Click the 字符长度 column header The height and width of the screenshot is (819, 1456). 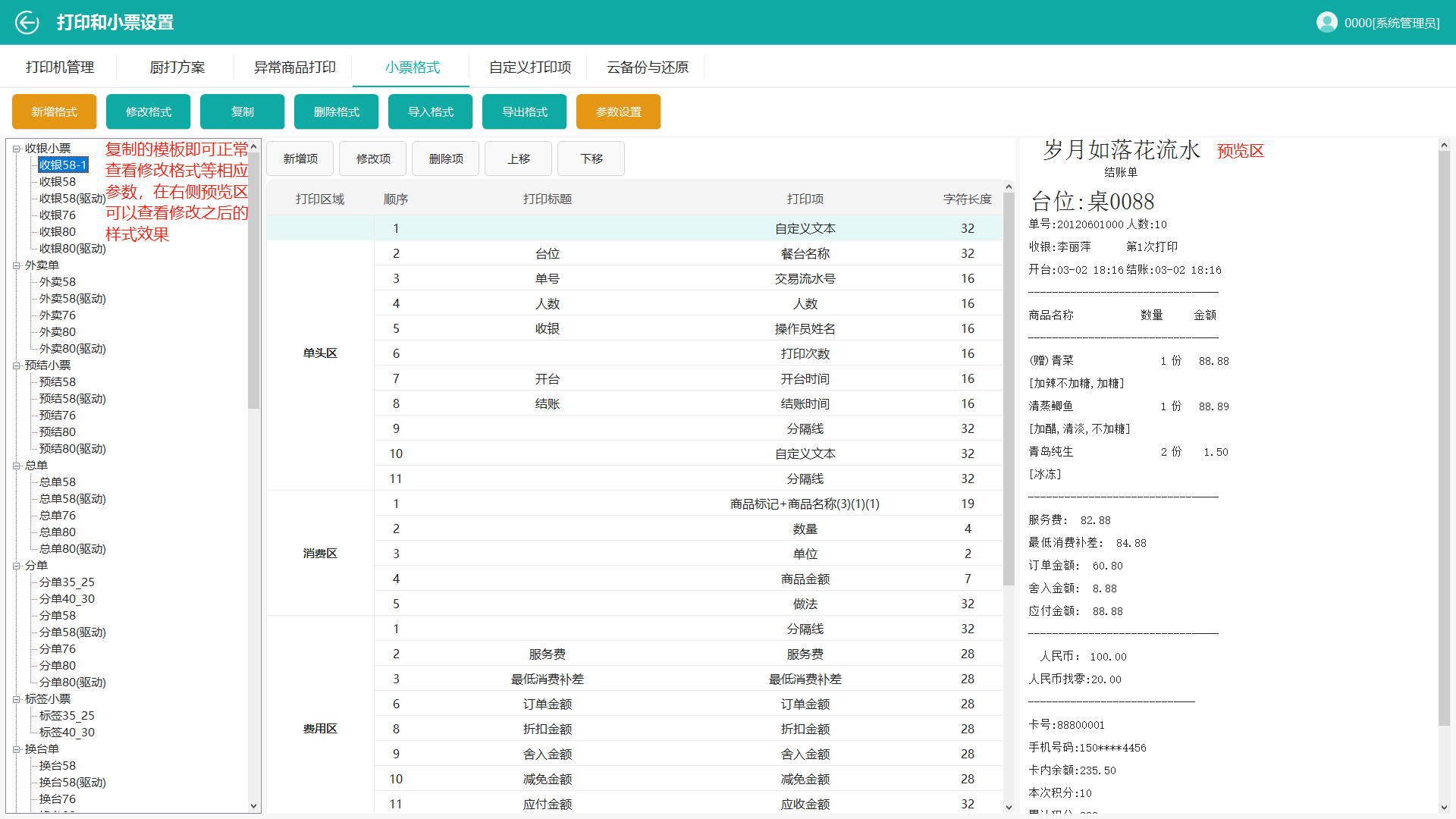(968, 199)
